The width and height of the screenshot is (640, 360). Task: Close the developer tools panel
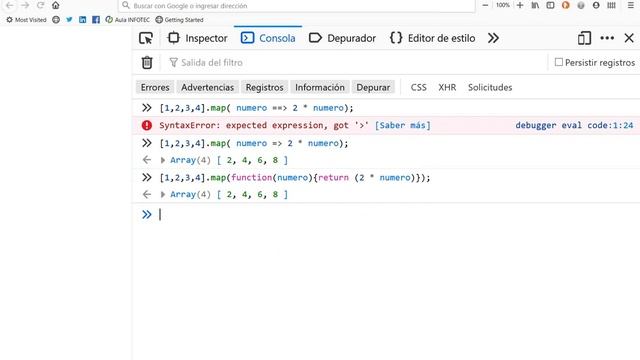pyautogui.click(x=629, y=38)
